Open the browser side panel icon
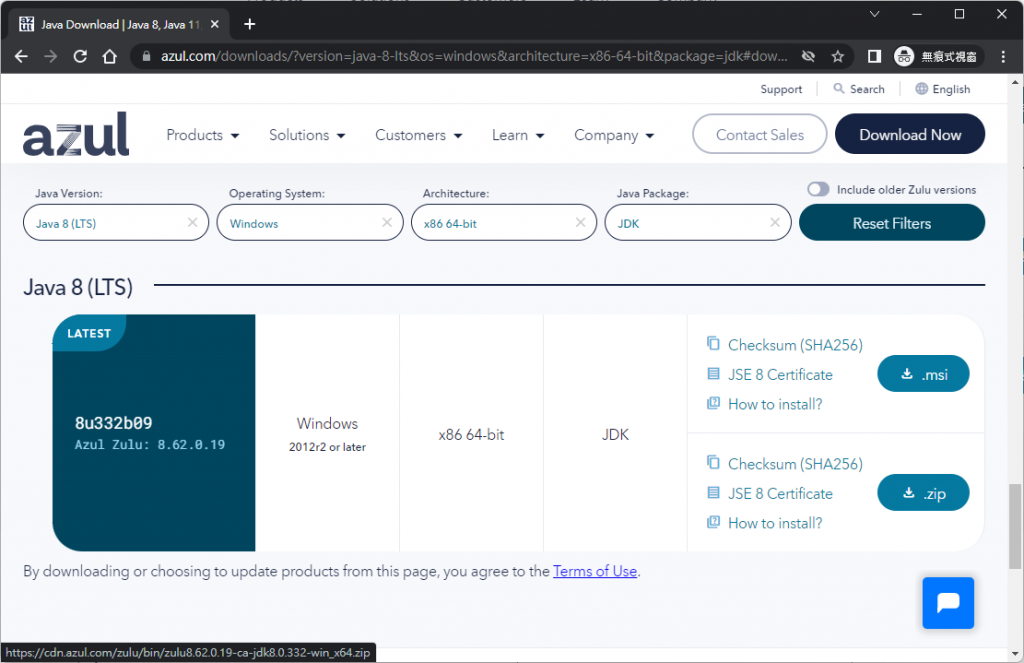Image resolution: width=1024 pixels, height=663 pixels. pyautogui.click(x=874, y=57)
